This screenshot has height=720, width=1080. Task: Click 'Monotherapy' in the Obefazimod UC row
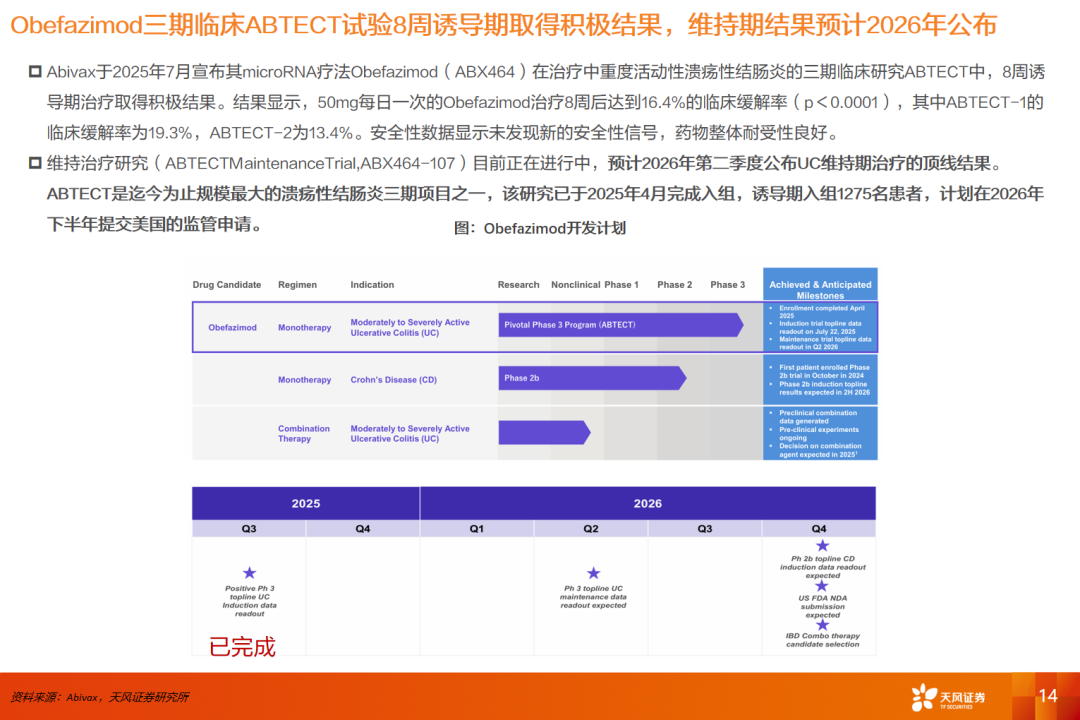(x=304, y=328)
